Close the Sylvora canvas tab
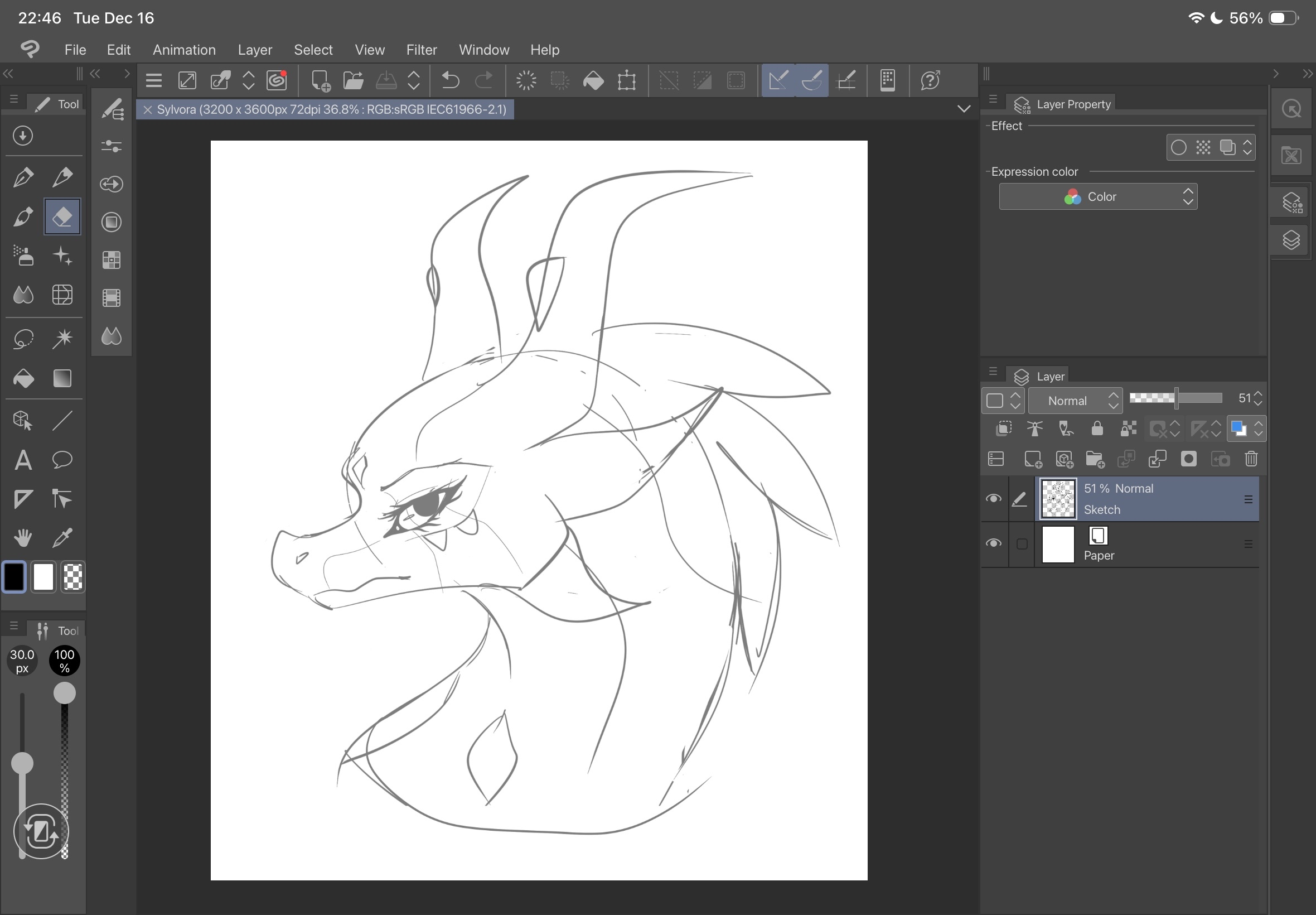The width and height of the screenshot is (1316, 915). [148, 109]
